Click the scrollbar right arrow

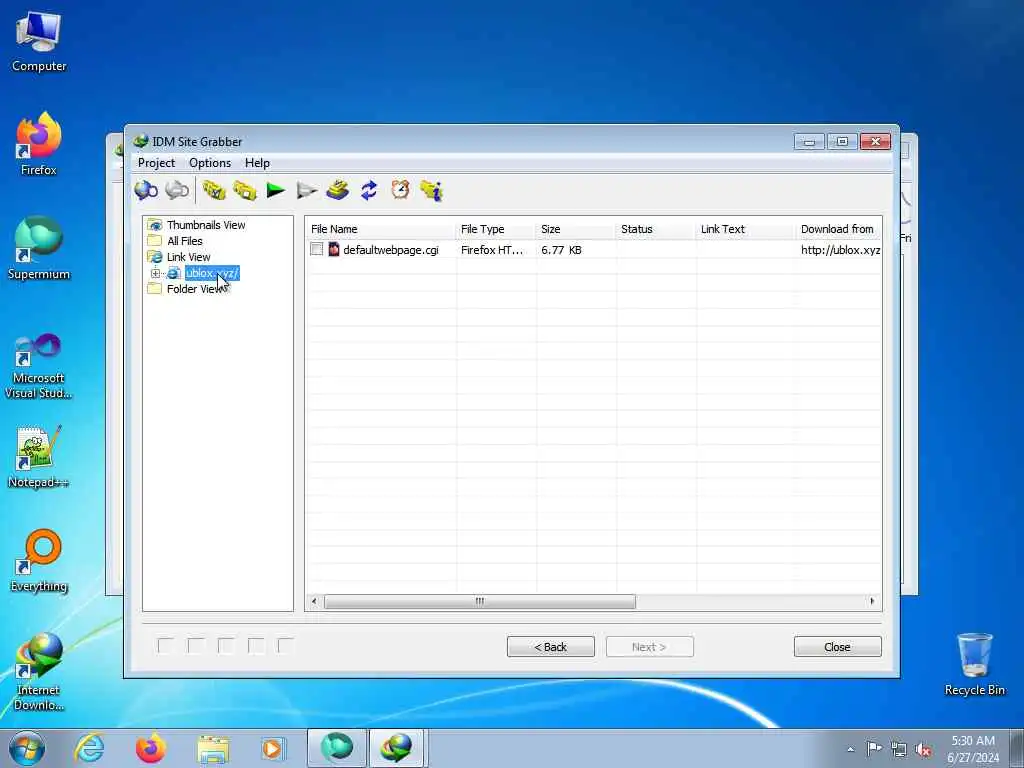point(872,601)
